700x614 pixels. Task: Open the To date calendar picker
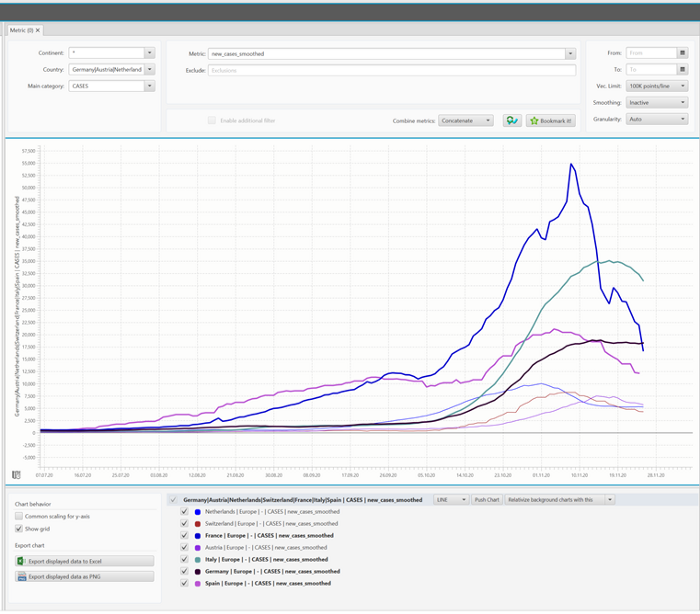pos(683,70)
